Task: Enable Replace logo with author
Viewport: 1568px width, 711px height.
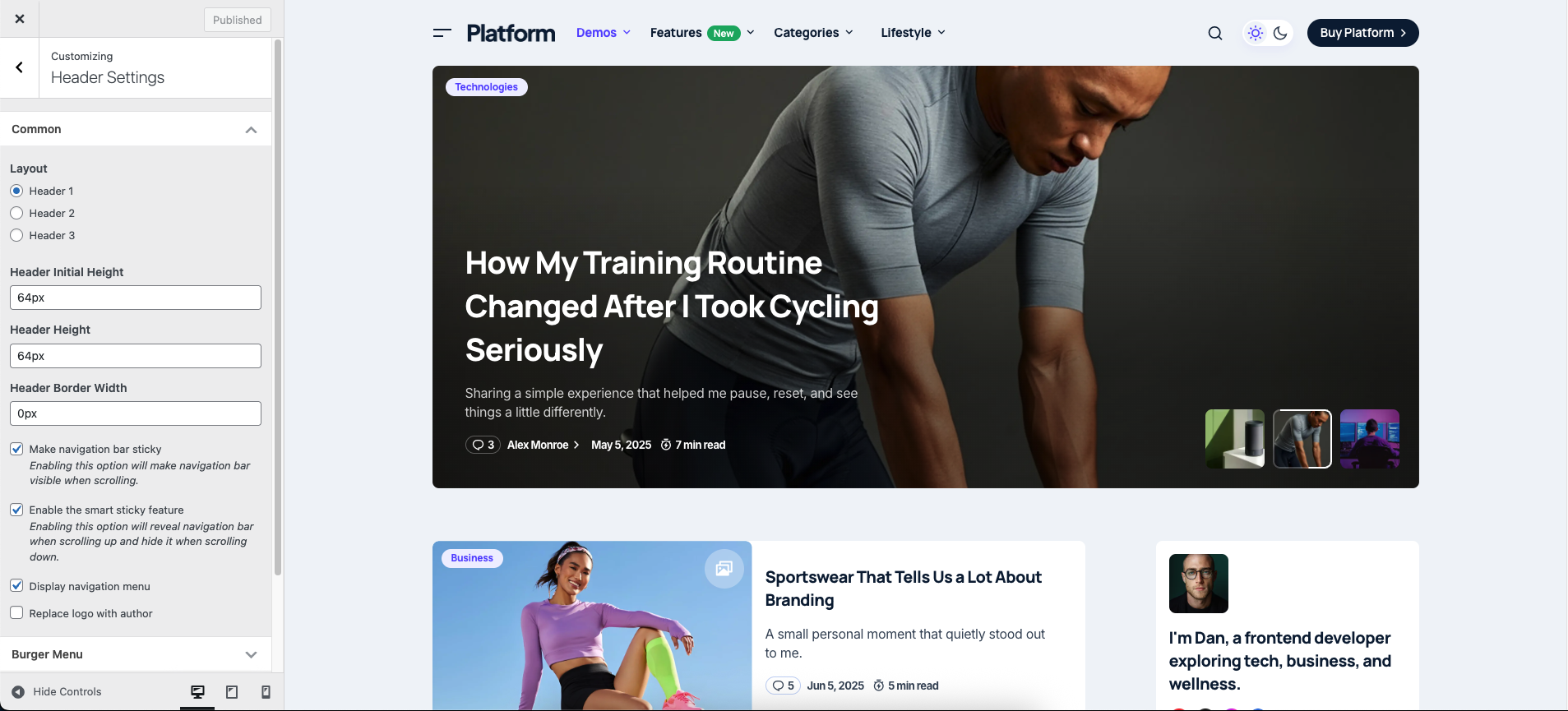Action: [x=16, y=613]
